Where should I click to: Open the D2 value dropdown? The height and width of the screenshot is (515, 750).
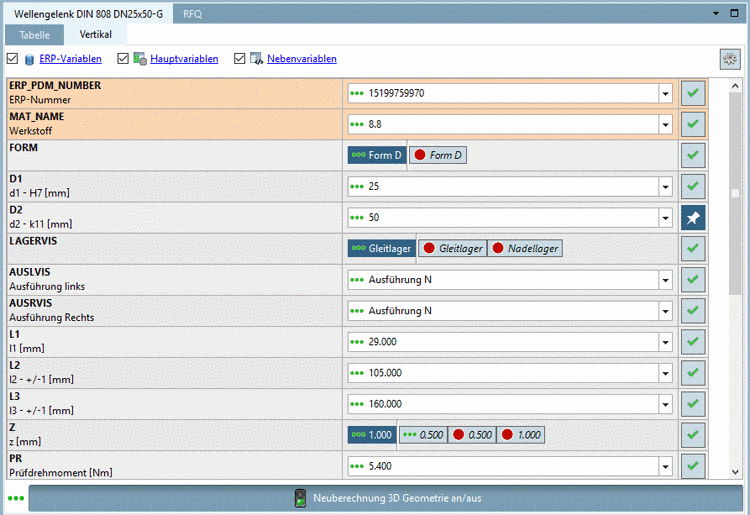(665, 218)
